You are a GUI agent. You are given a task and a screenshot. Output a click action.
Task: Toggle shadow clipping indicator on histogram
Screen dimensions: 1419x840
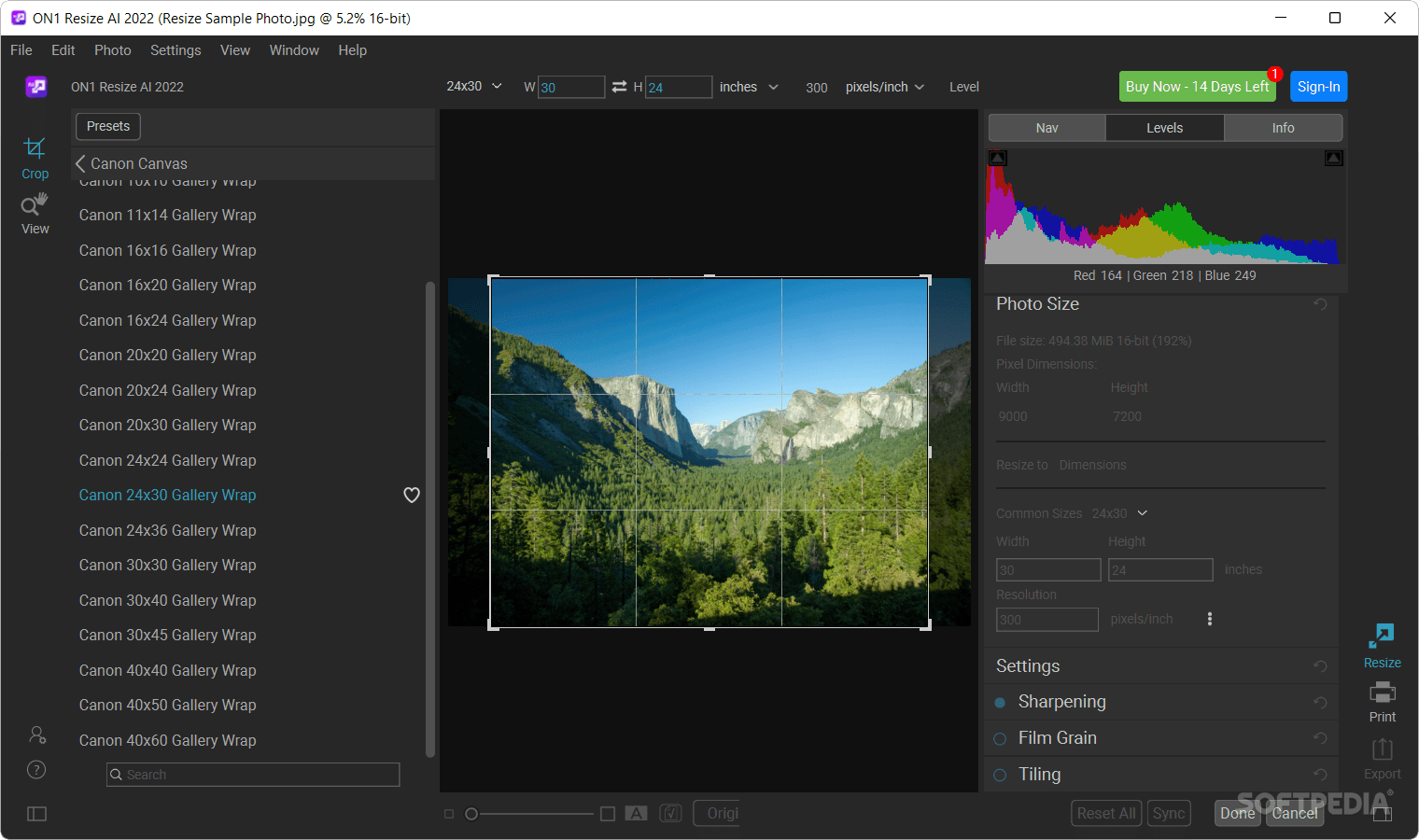click(998, 159)
